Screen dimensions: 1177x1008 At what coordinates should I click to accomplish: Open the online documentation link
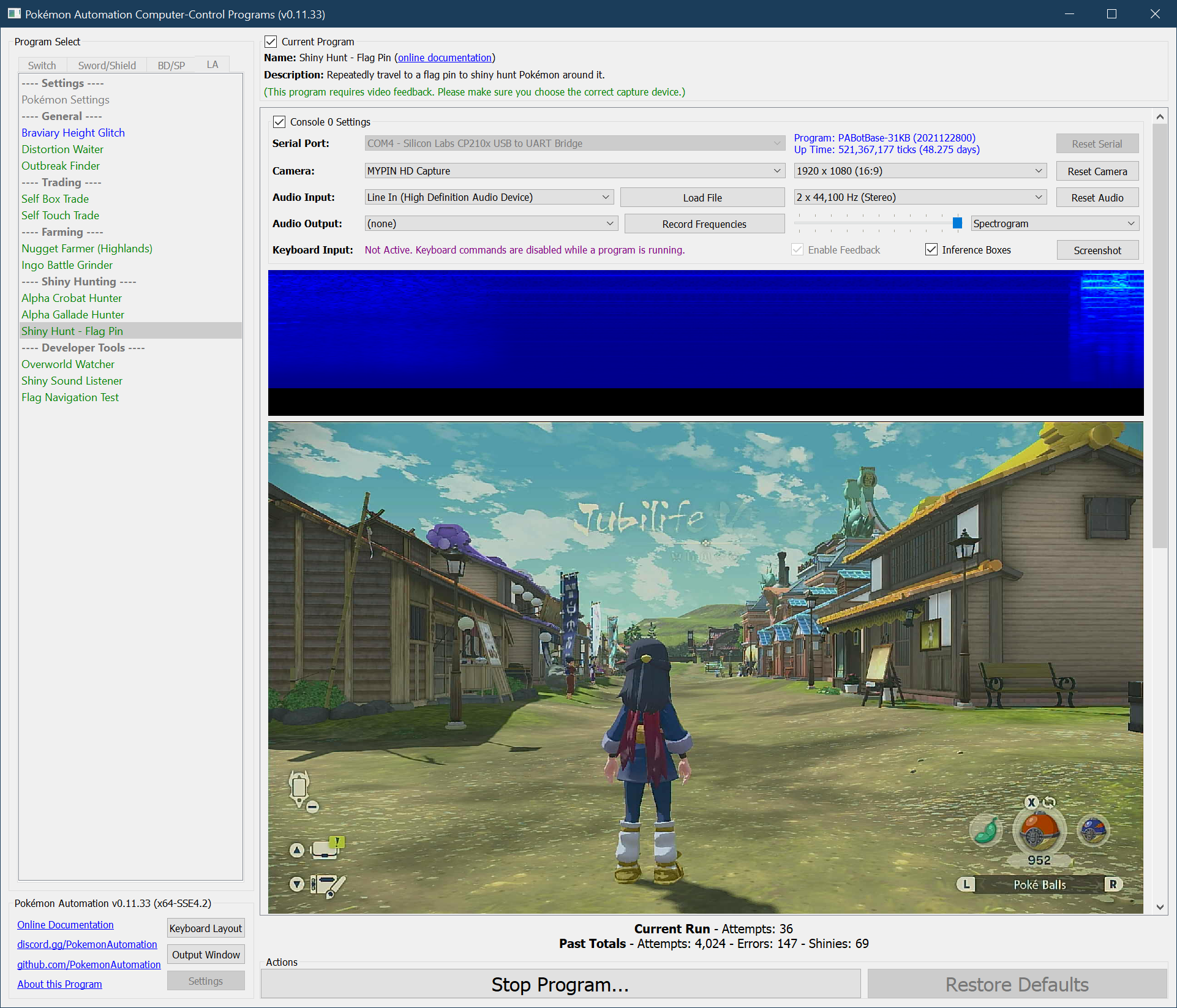(445, 58)
